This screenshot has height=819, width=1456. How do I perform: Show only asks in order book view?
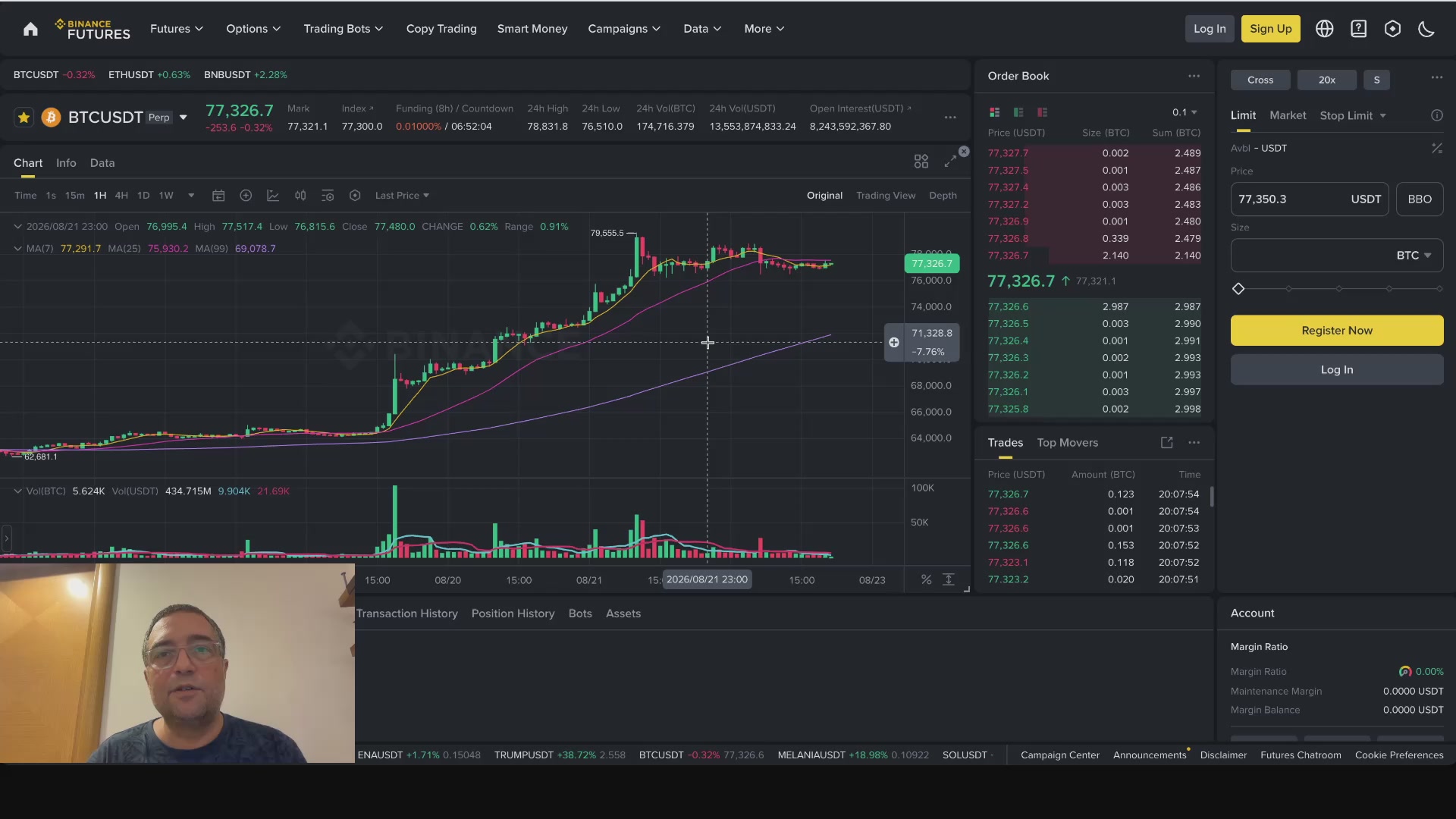pos(1043,112)
